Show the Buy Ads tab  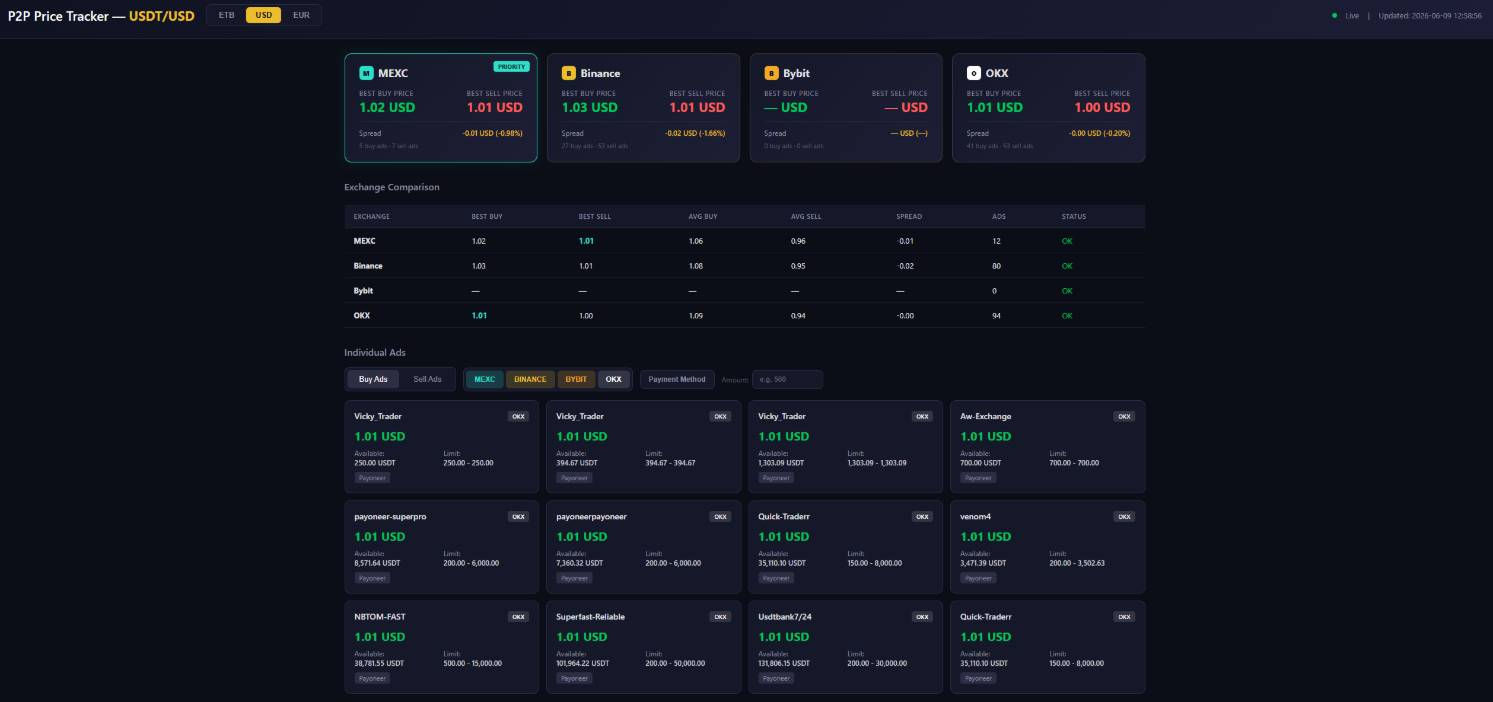click(373, 379)
